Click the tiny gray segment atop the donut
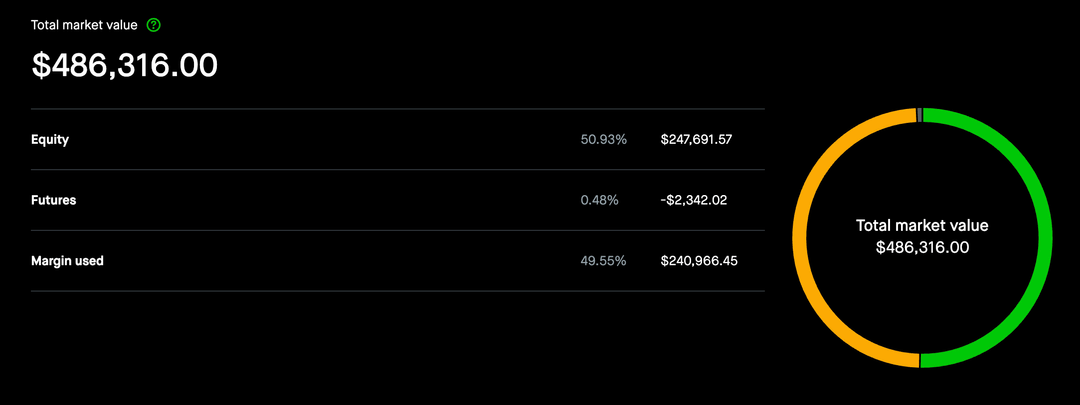This screenshot has height=405, width=1080. tap(919, 115)
